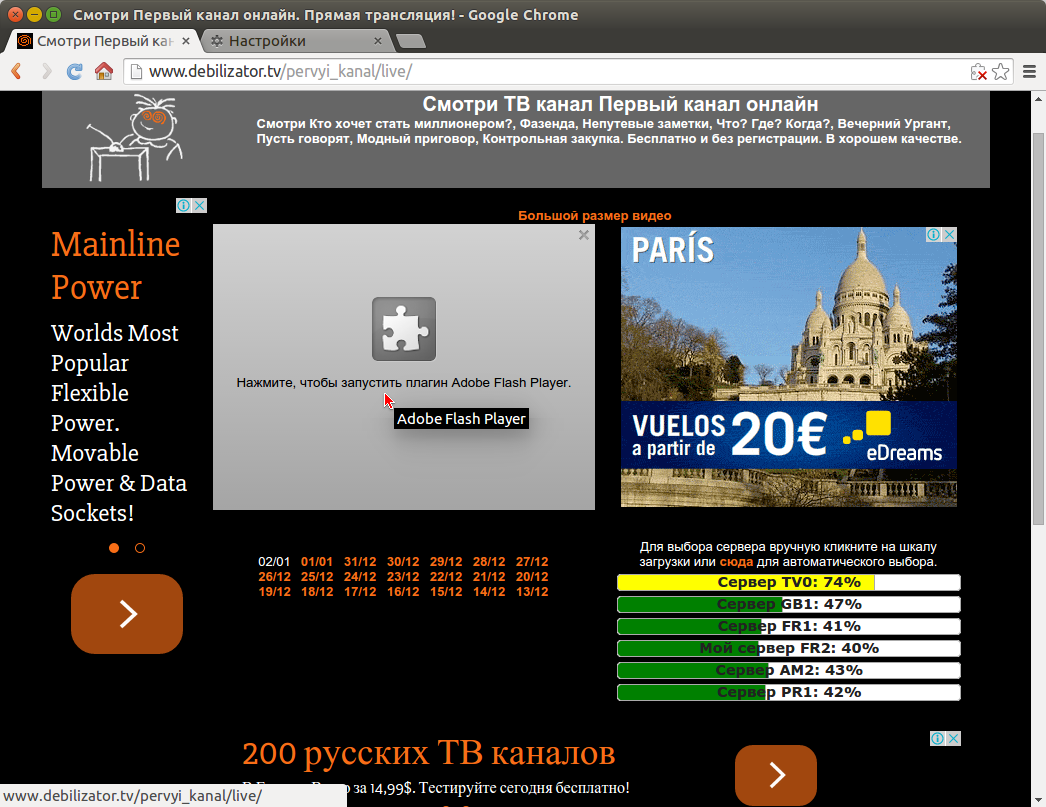This screenshot has height=807, width=1046.
Task: Click AdChoices info icon on 200 channels ad
Action: coord(937,738)
